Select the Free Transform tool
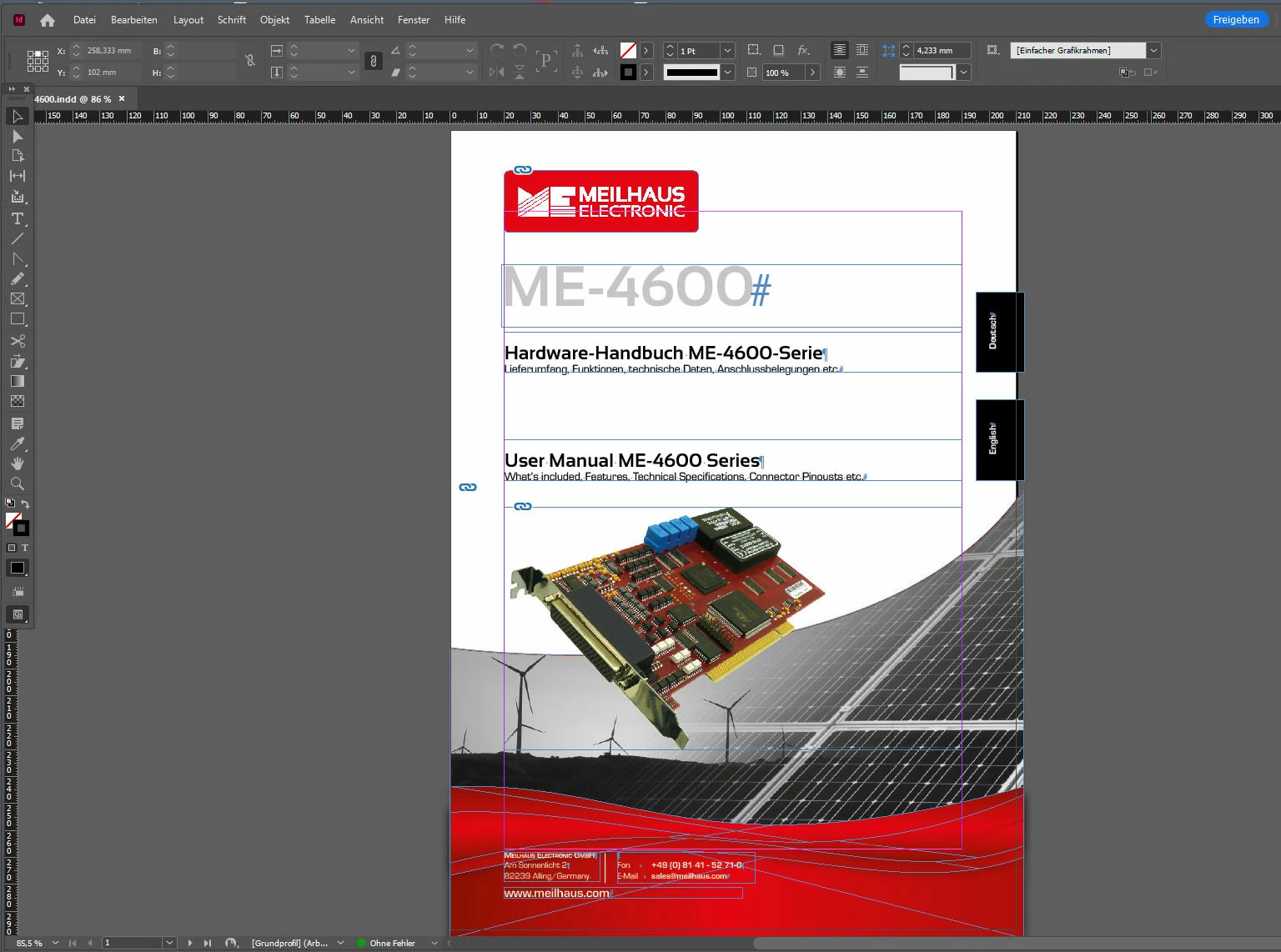 pos(17,361)
